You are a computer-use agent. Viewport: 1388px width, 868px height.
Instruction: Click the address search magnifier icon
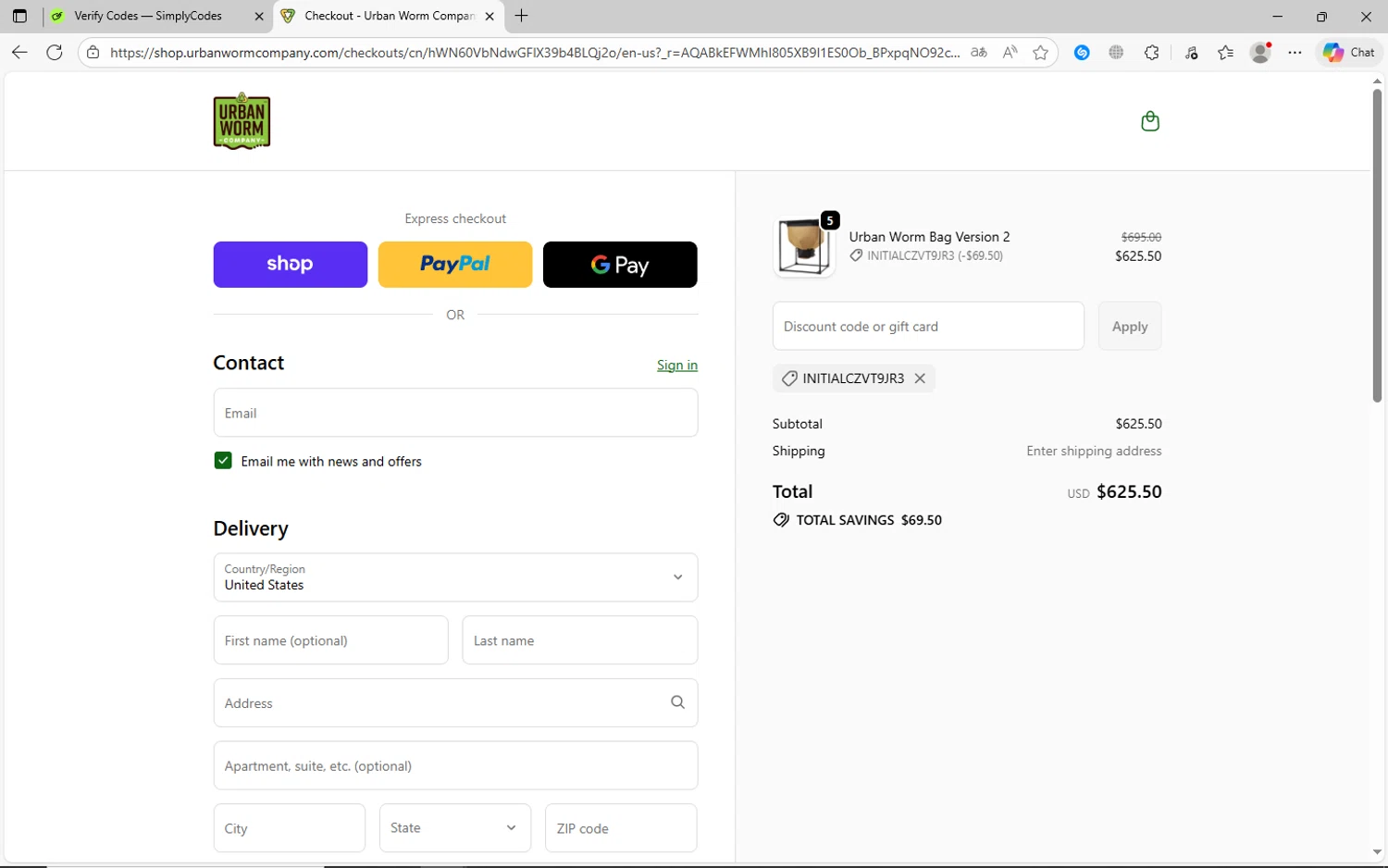(x=677, y=702)
